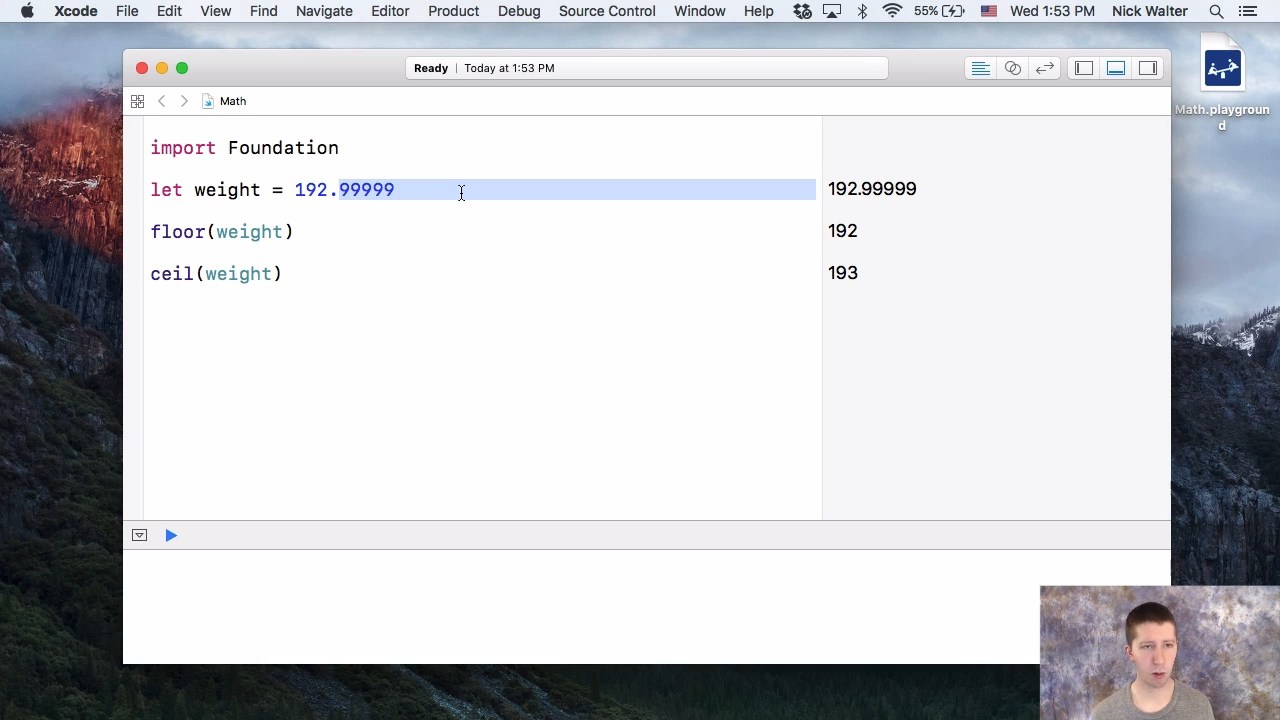Open the input source flag menu

(x=989, y=11)
